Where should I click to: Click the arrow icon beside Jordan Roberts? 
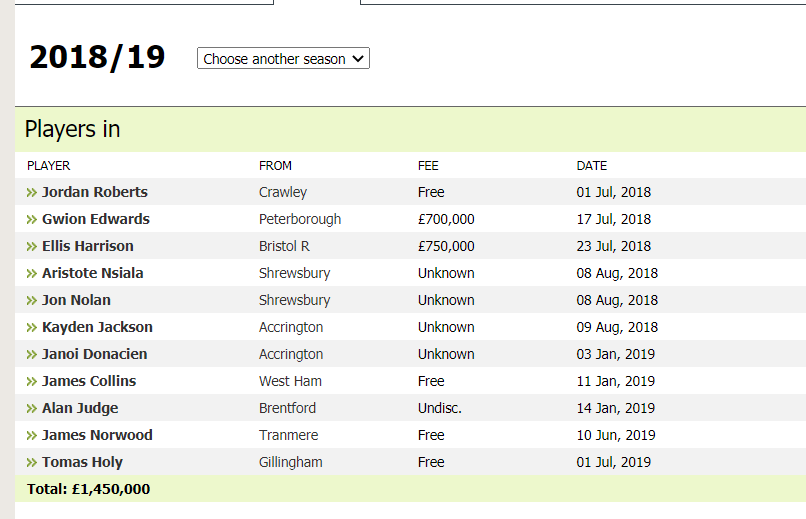pyautogui.click(x=32, y=192)
